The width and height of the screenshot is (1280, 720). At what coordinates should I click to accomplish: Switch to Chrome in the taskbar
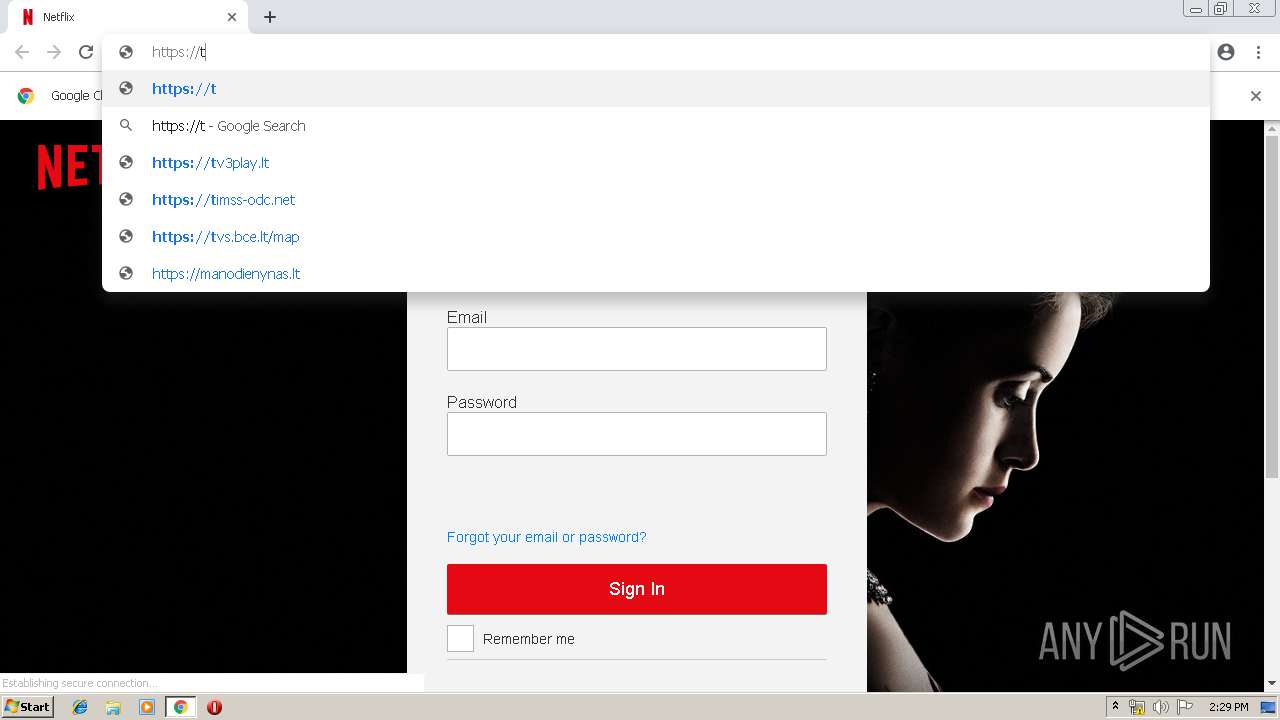click(x=180, y=707)
